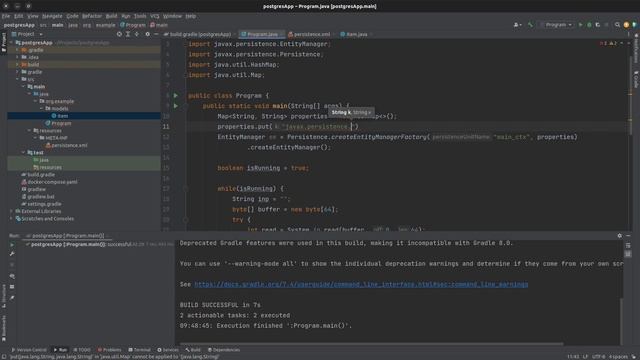Hide the Run tool window minus icon
Viewport: 640px width, 360px height.
click(628, 236)
